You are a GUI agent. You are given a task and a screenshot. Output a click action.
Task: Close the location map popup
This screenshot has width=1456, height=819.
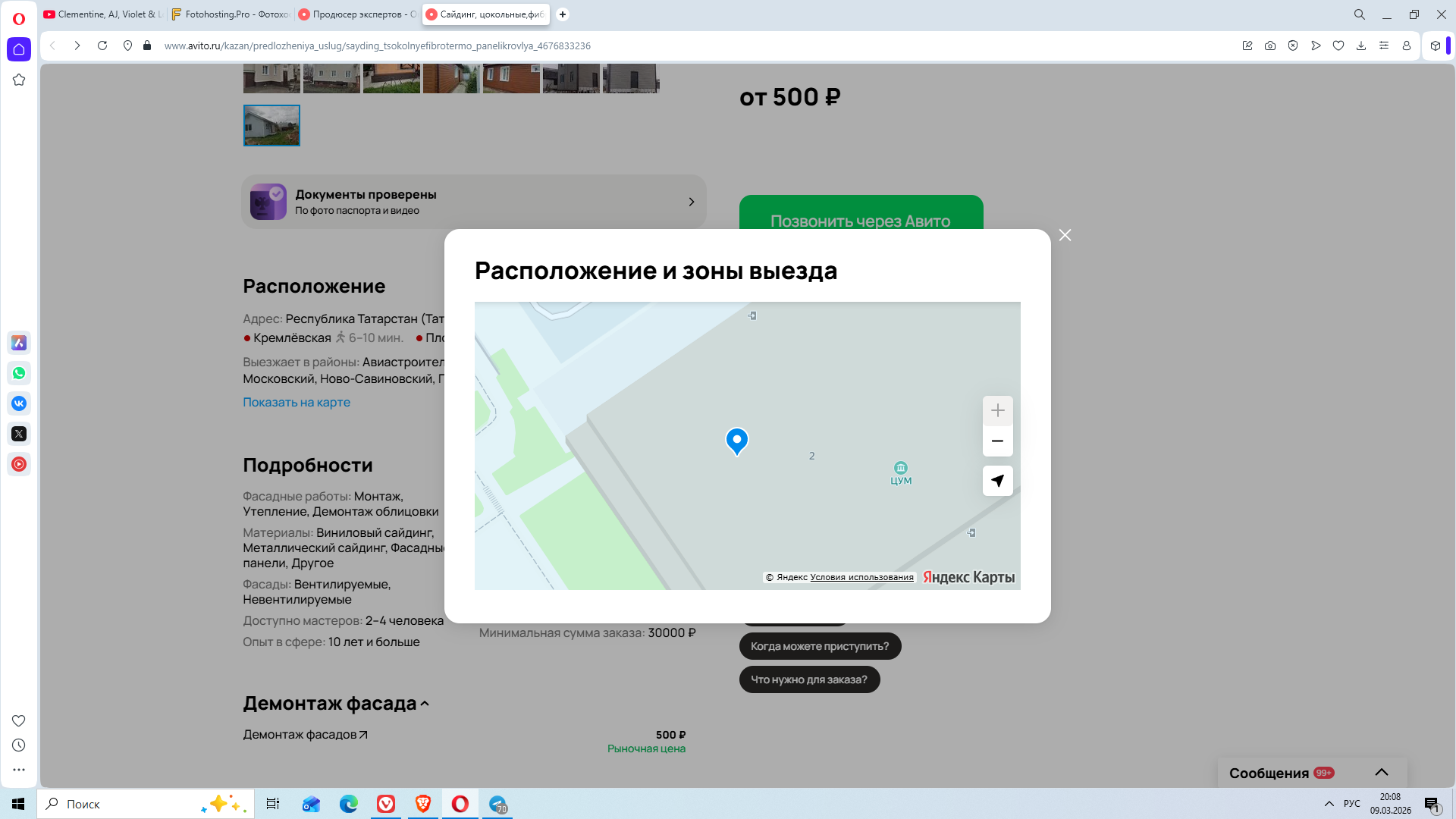(x=1065, y=235)
